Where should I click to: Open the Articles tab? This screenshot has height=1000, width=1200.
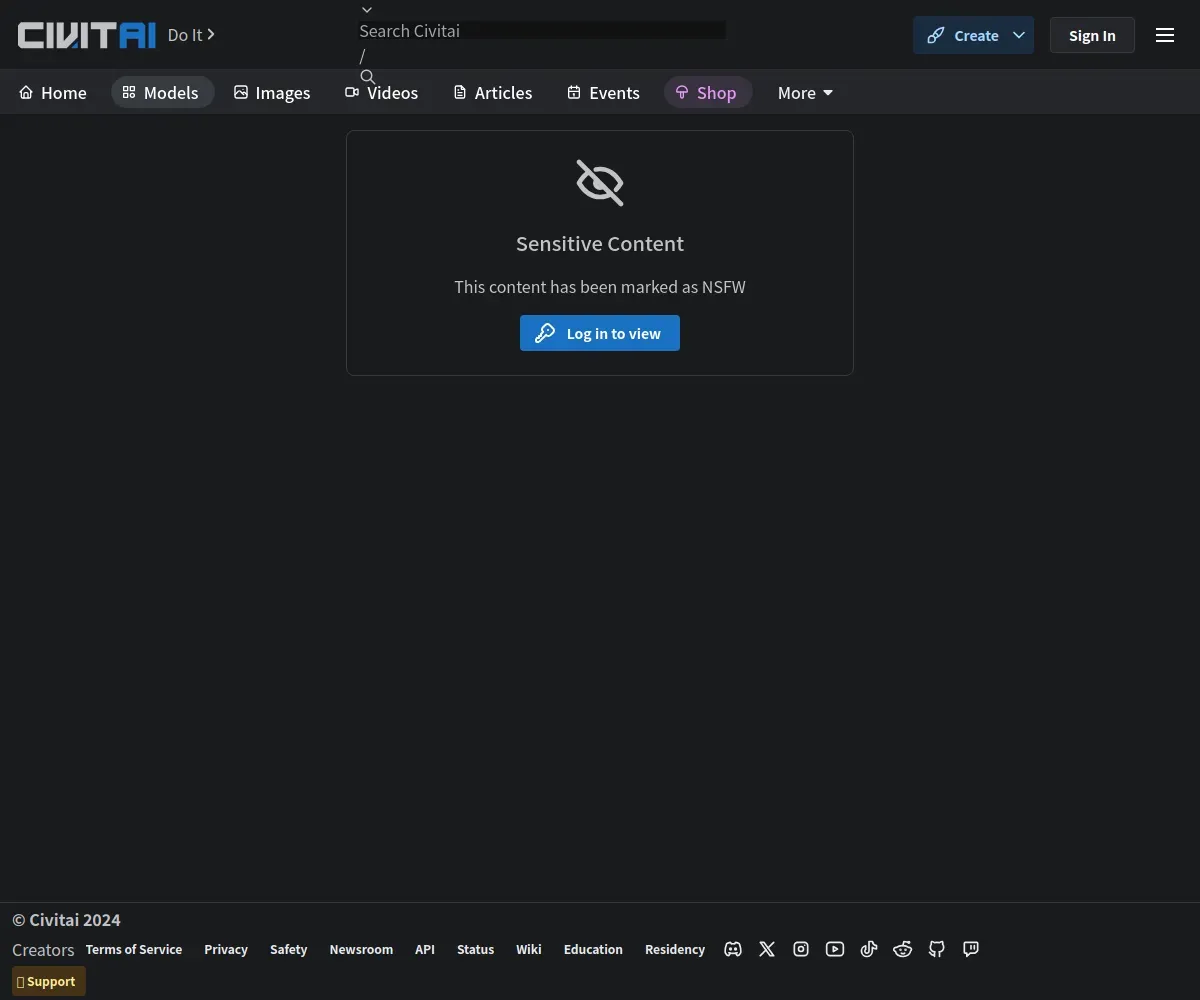click(x=493, y=92)
